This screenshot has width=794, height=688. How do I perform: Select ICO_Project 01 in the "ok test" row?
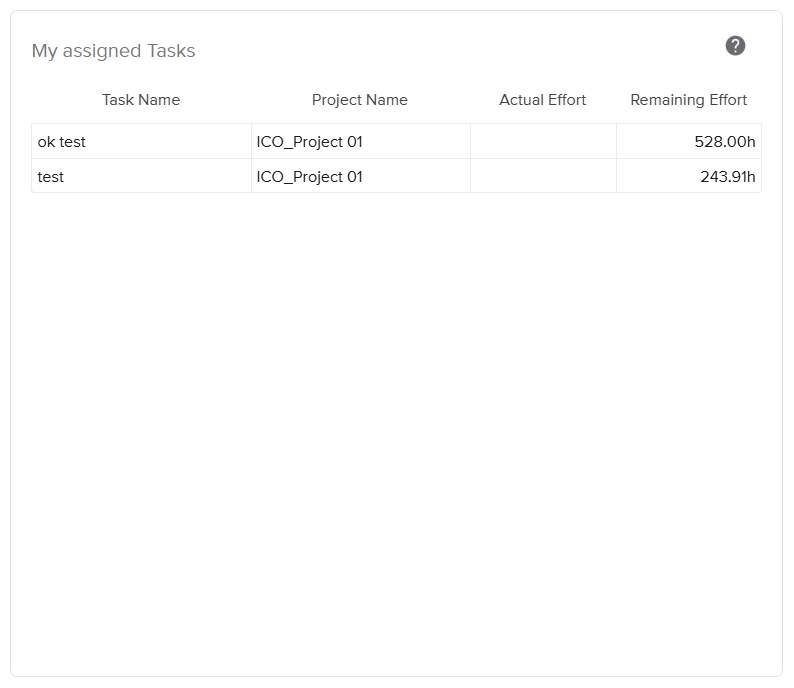[x=309, y=142]
